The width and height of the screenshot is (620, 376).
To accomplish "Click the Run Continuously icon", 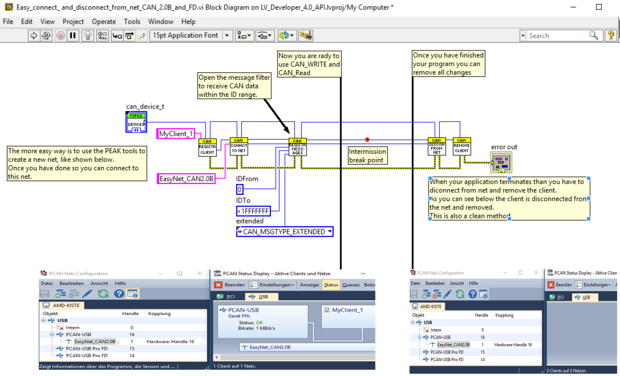I will tap(46, 36).
